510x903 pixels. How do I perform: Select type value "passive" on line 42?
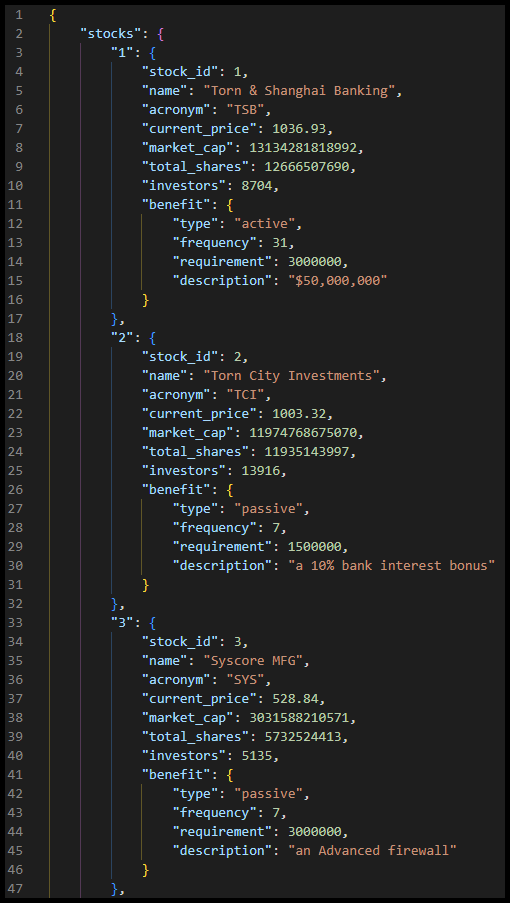coord(269,794)
